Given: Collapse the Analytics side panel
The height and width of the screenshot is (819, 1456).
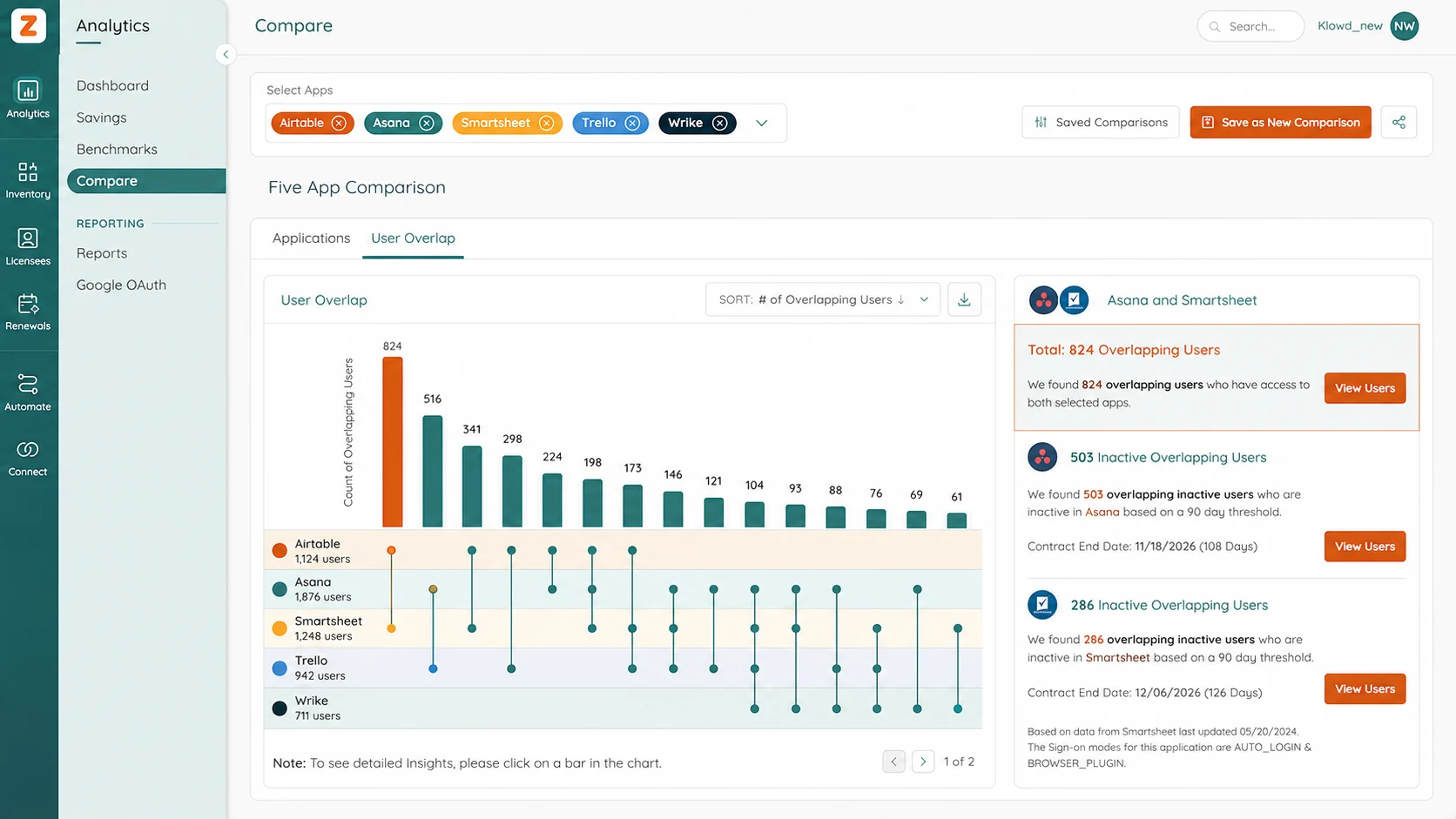Looking at the screenshot, I should pos(226,54).
